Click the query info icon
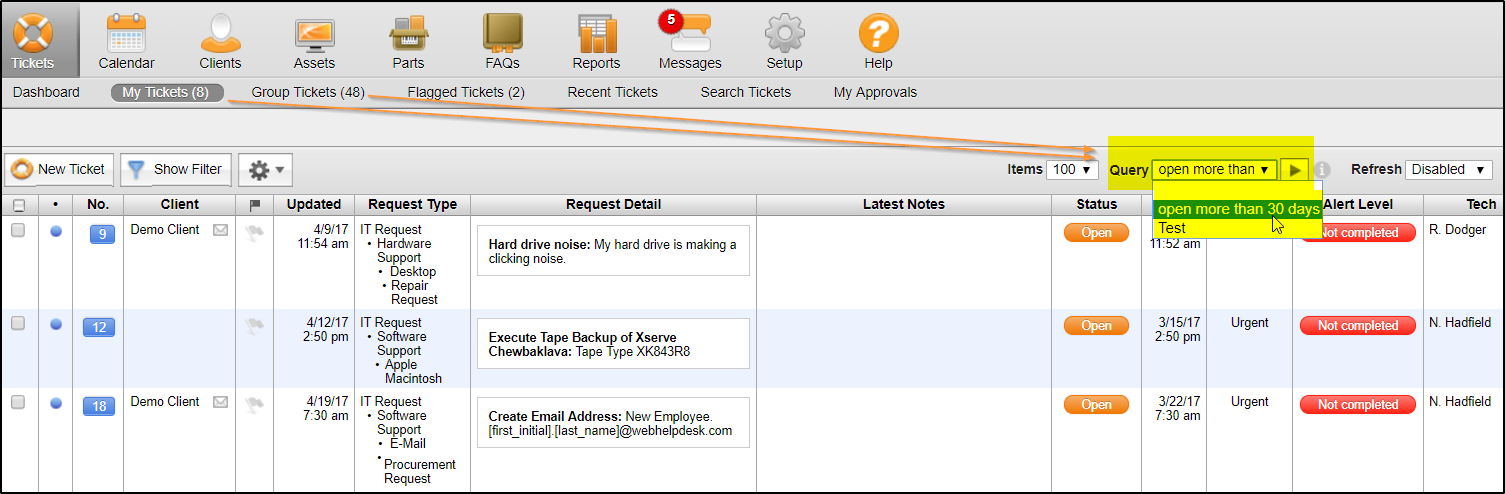This screenshot has height=494, width=1505. click(1322, 170)
